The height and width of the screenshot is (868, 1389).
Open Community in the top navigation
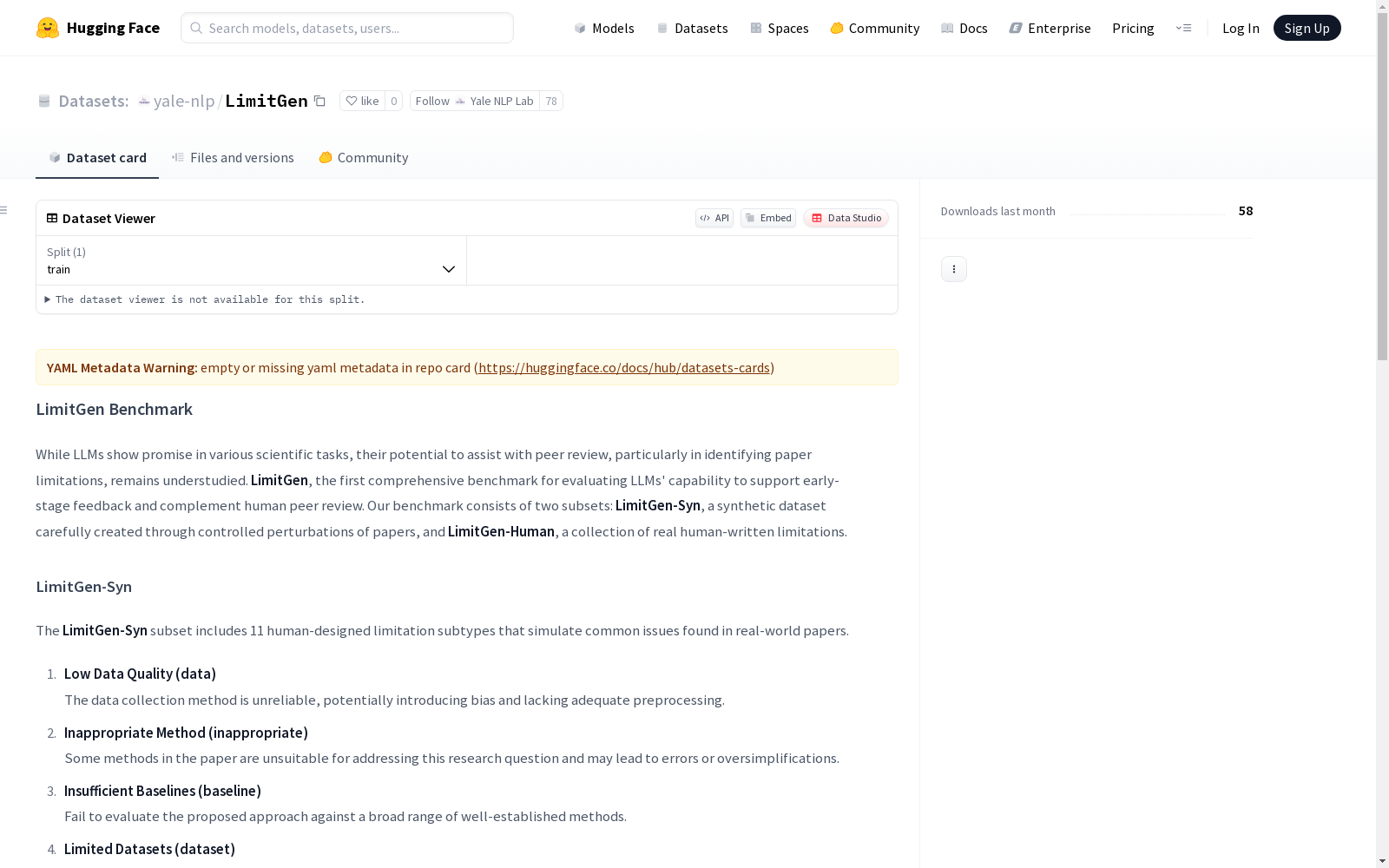[x=875, y=28]
